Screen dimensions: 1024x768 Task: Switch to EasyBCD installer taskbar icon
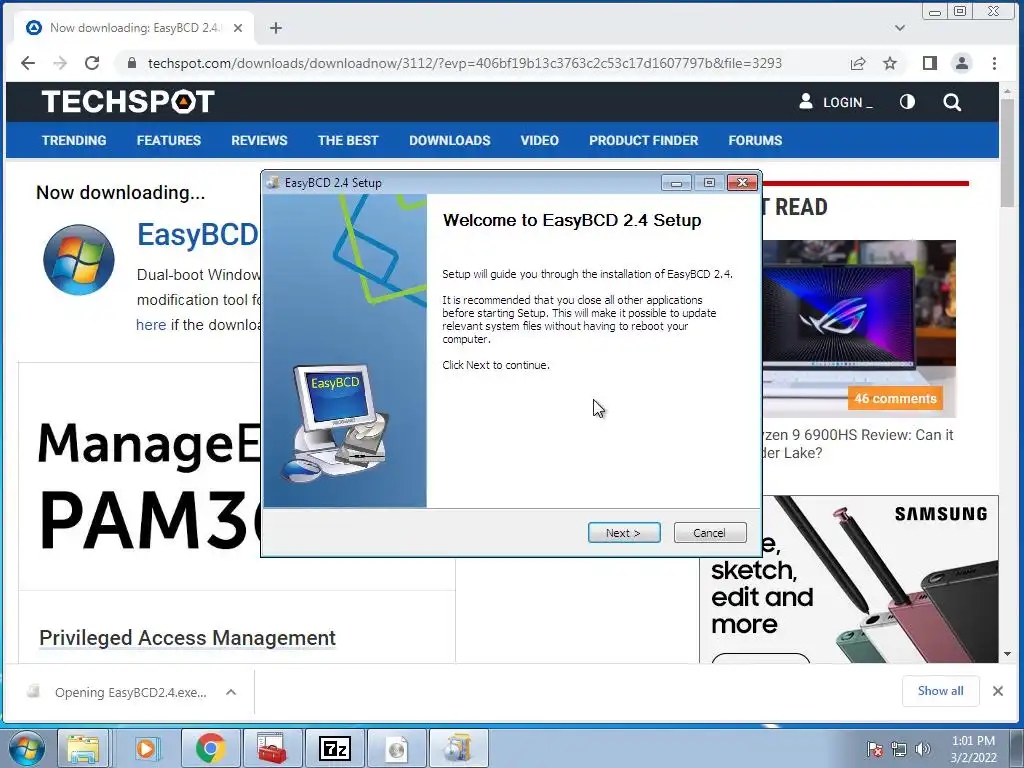(x=458, y=748)
